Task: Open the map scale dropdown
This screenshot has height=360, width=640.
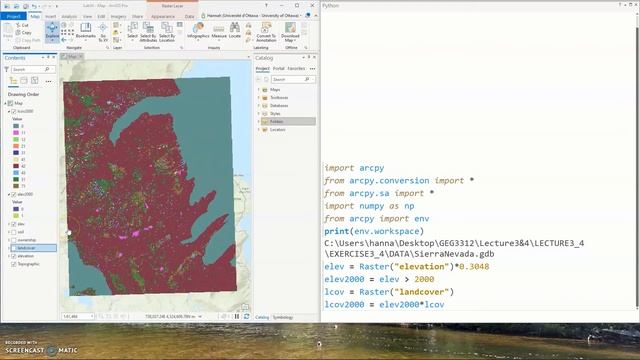Action: 92,316
